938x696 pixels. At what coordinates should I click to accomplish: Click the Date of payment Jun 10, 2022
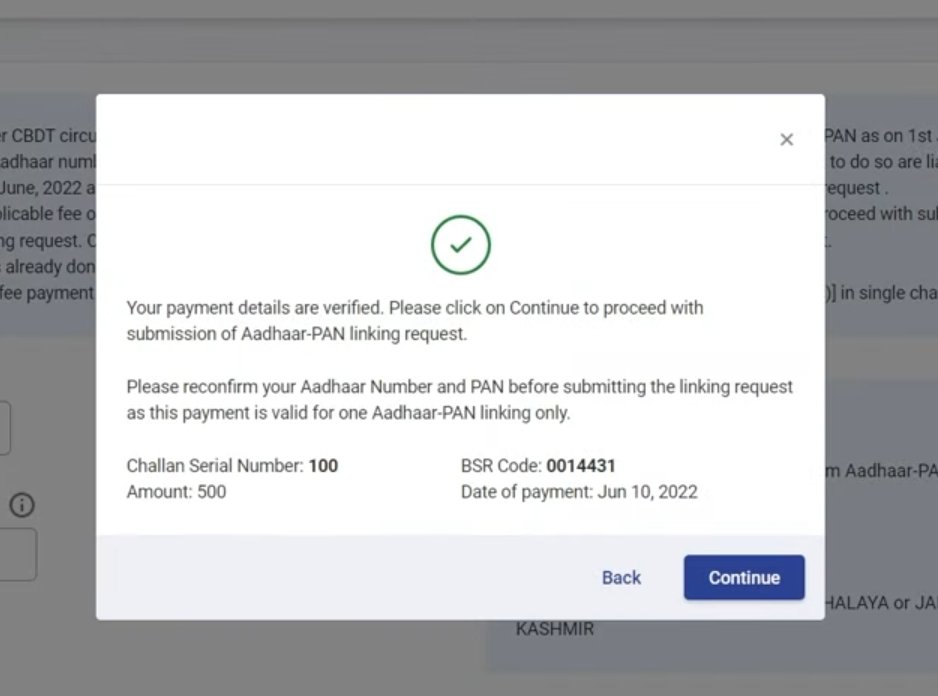[x=647, y=492]
